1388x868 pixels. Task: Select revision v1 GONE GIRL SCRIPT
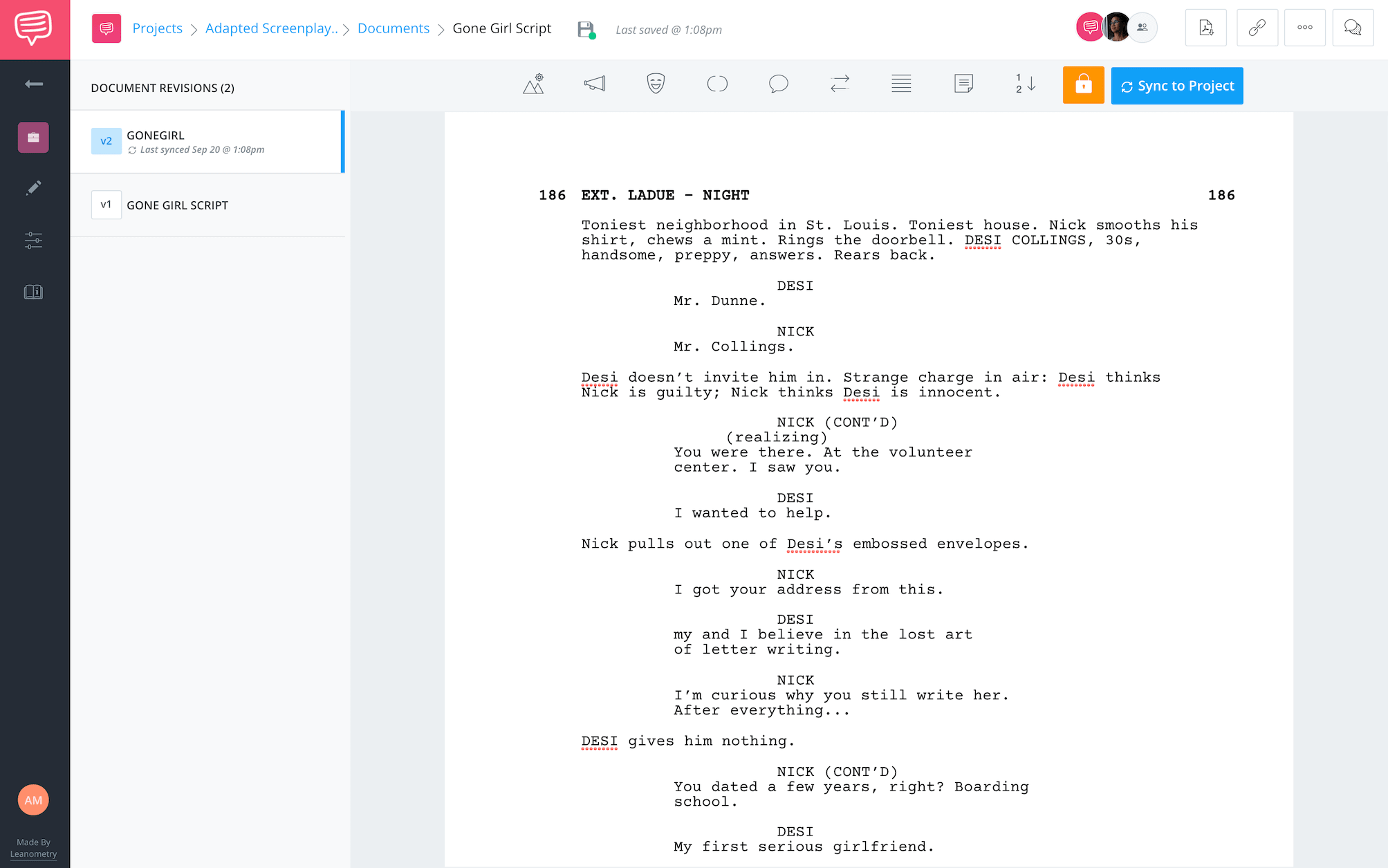[x=177, y=205]
